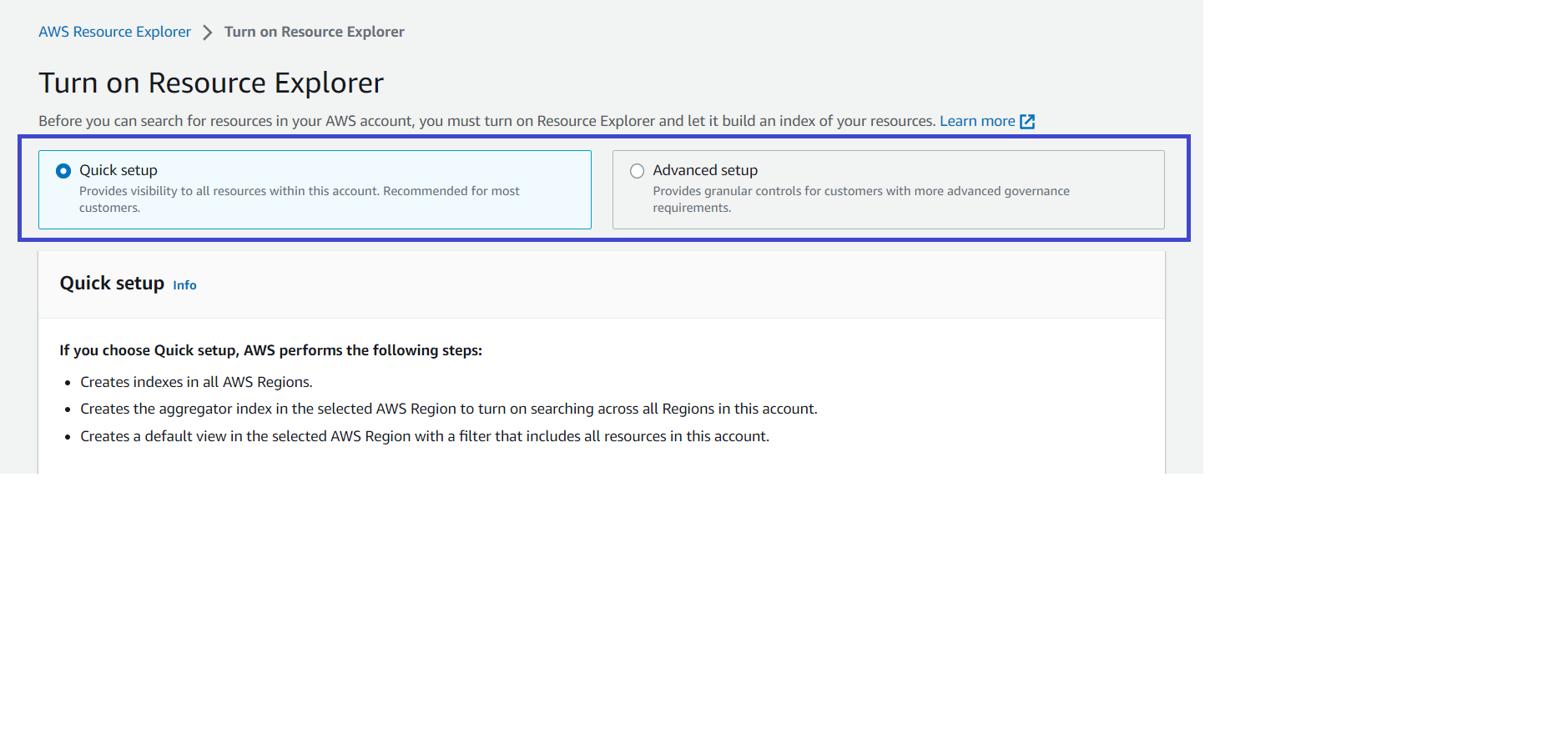Open the Info link next to Quick setup

(184, 285)
